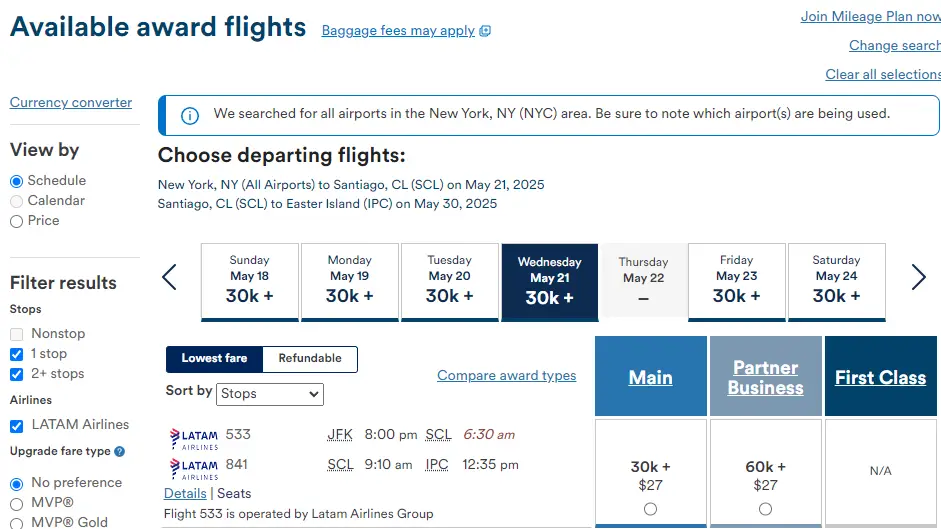Click external link icon beside baggage fees

click(485, 31)
